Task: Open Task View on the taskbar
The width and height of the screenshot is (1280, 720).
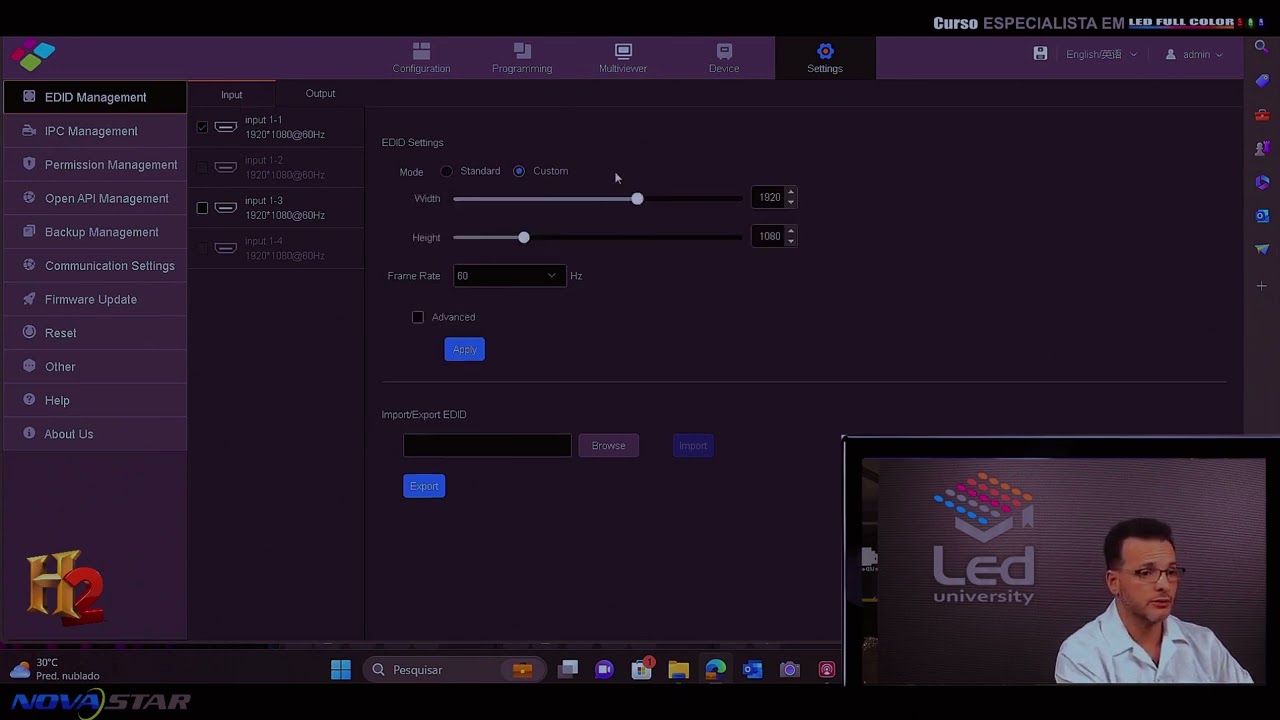Action: 568,670
